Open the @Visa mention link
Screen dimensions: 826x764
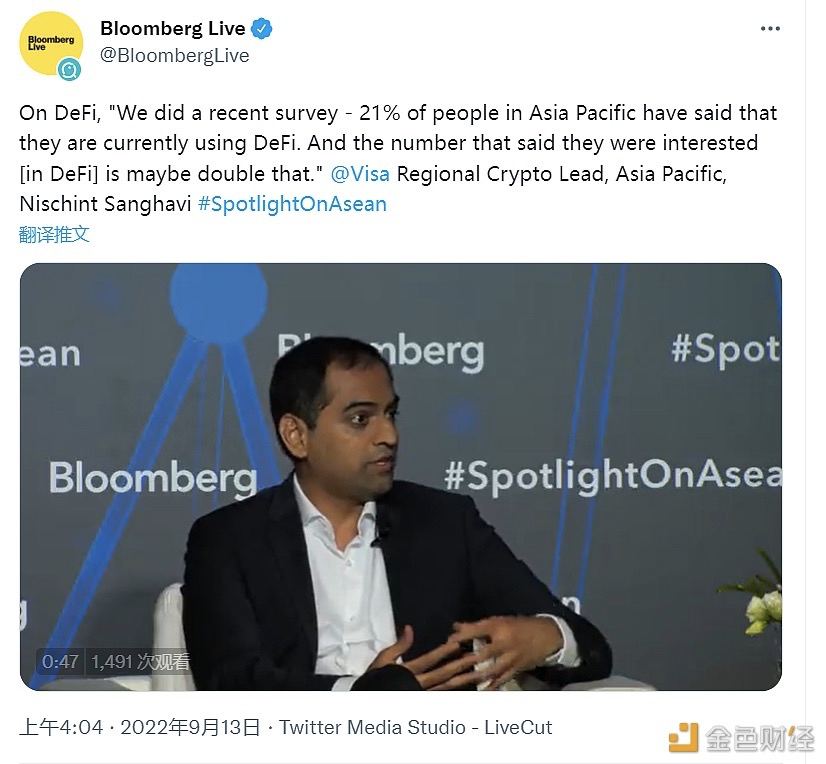360,174
